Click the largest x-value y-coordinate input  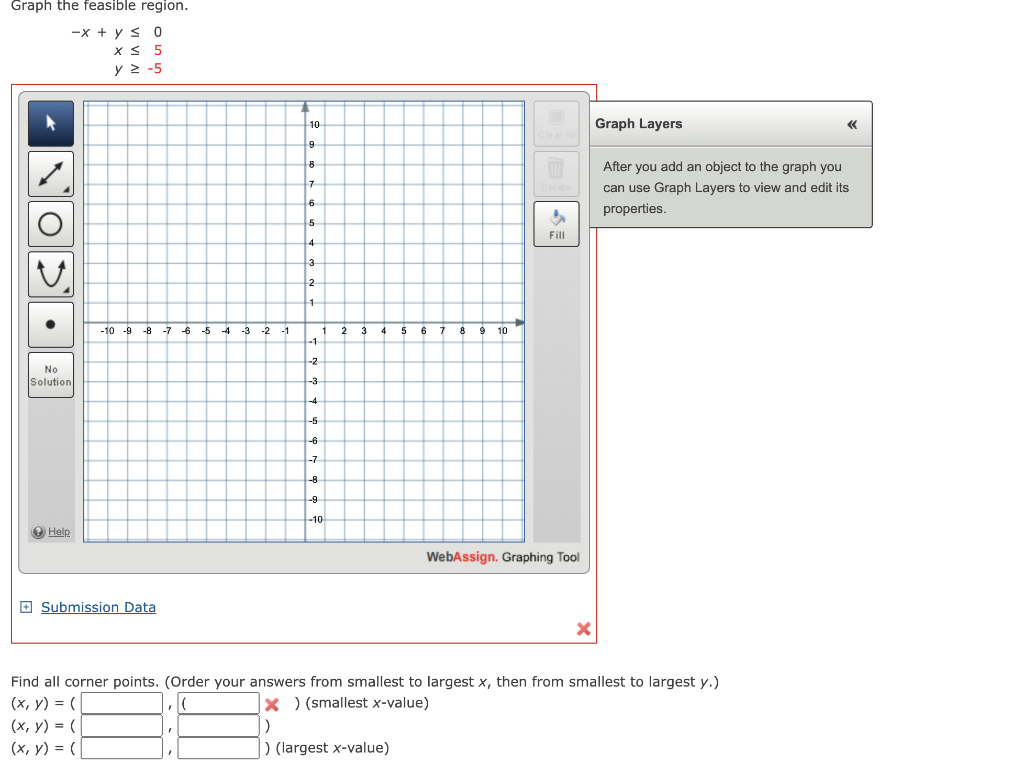tap(218, 747)
